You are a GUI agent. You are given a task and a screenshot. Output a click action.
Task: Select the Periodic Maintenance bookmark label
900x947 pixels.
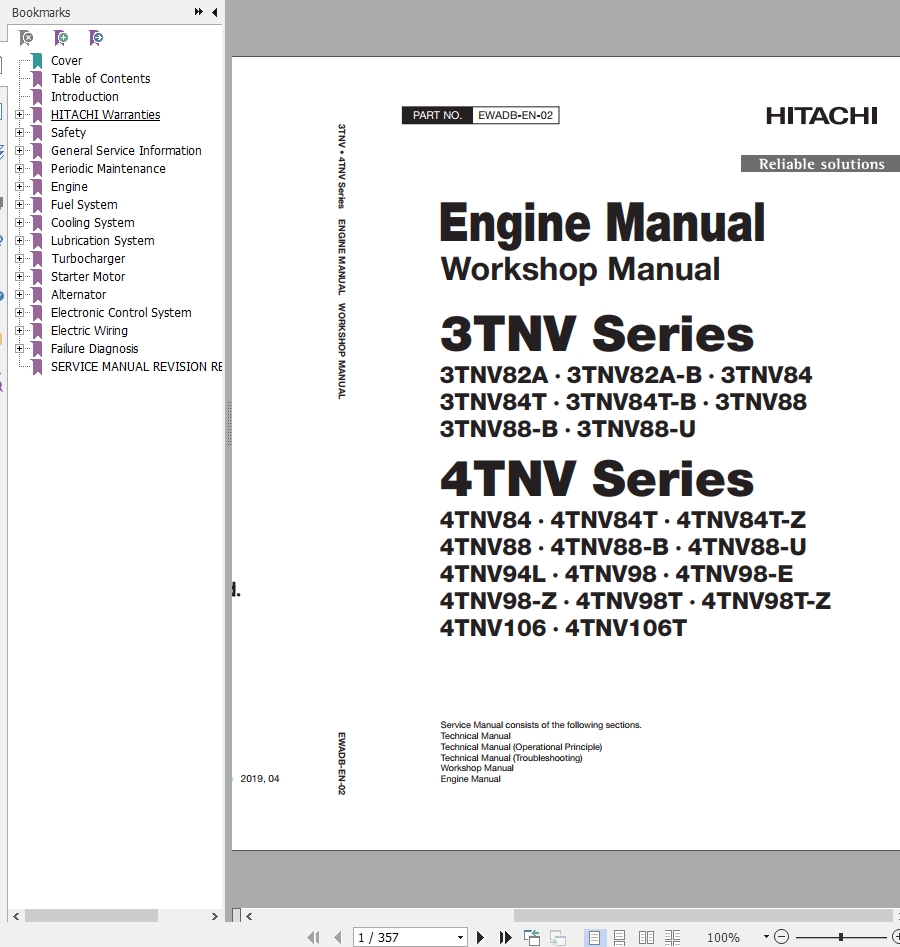point(108,169)
